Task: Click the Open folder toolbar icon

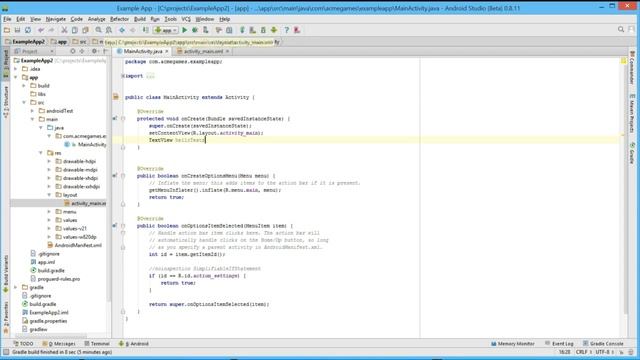Action: click(7, 30)
